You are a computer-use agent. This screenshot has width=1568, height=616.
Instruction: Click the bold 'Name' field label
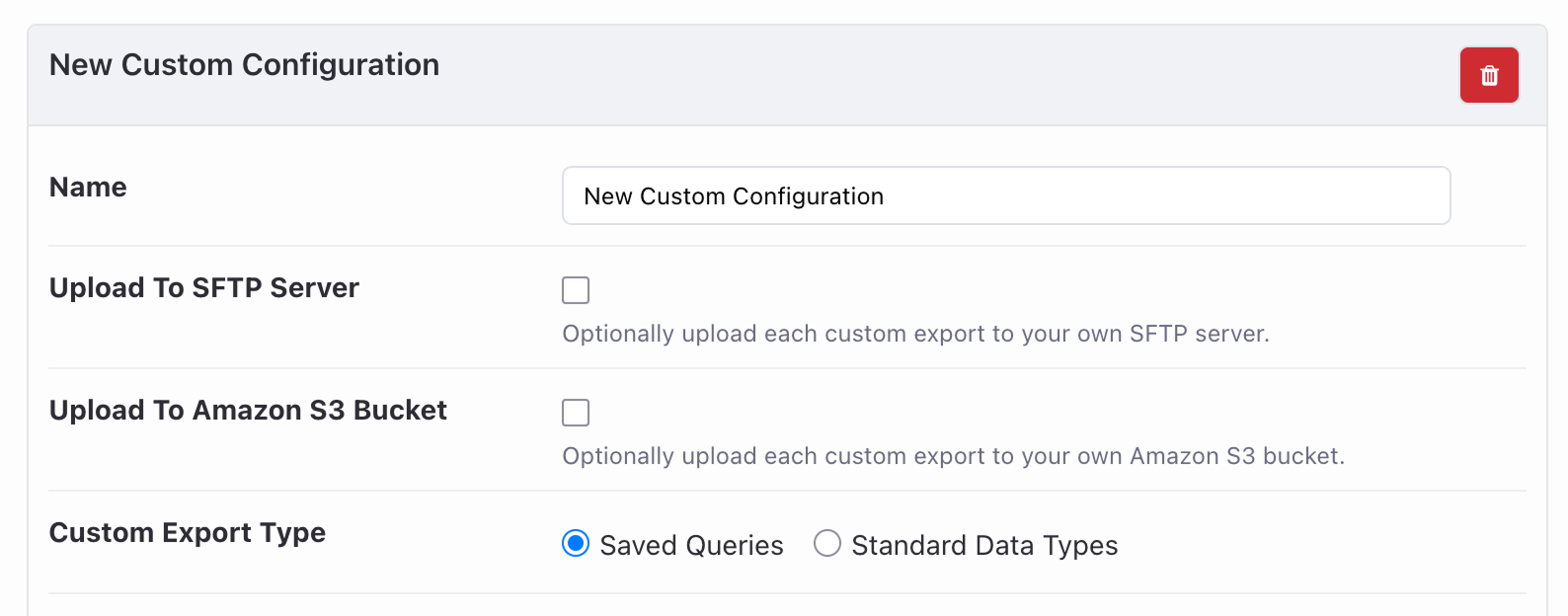point(88,188)
